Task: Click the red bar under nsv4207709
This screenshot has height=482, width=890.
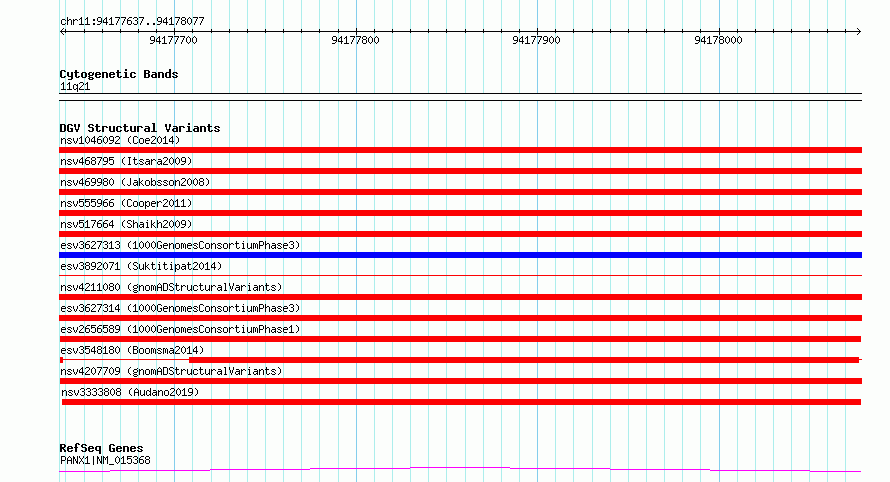Action: click(460, 381)
